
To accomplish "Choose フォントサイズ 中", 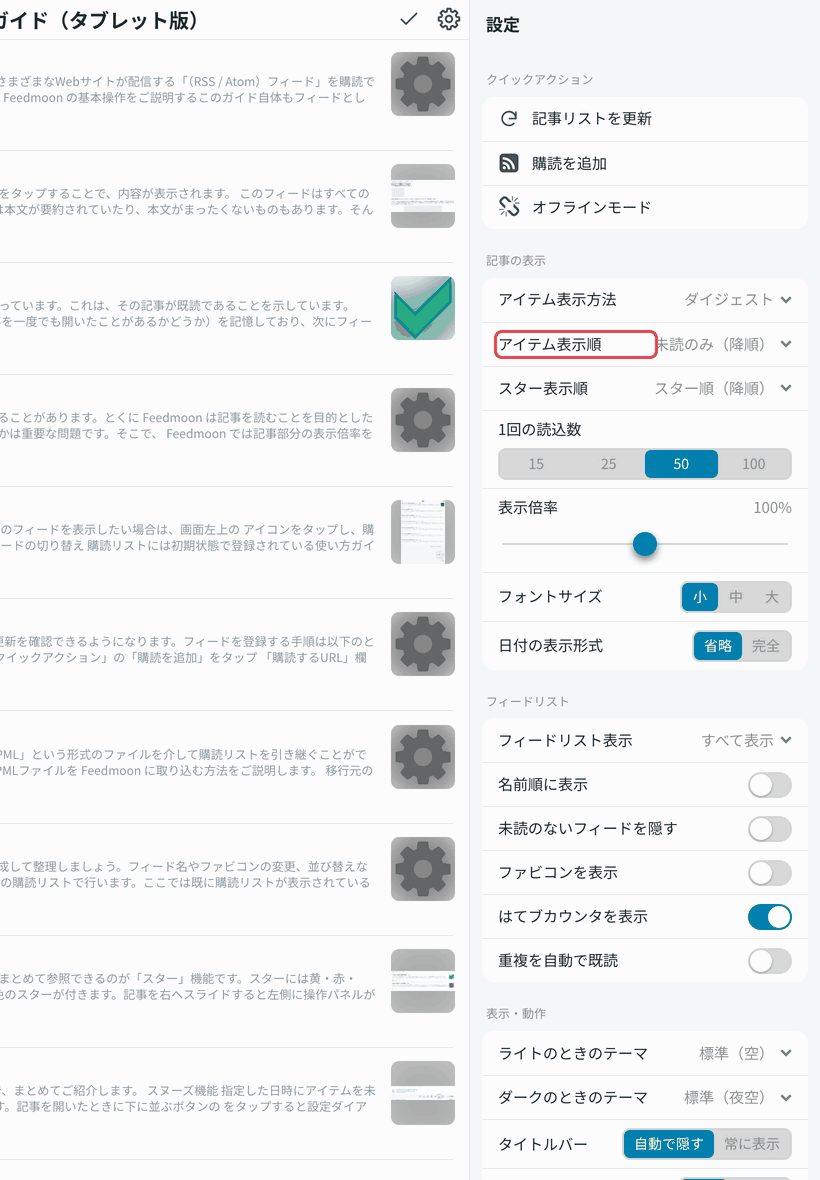I will click(736, 597).
